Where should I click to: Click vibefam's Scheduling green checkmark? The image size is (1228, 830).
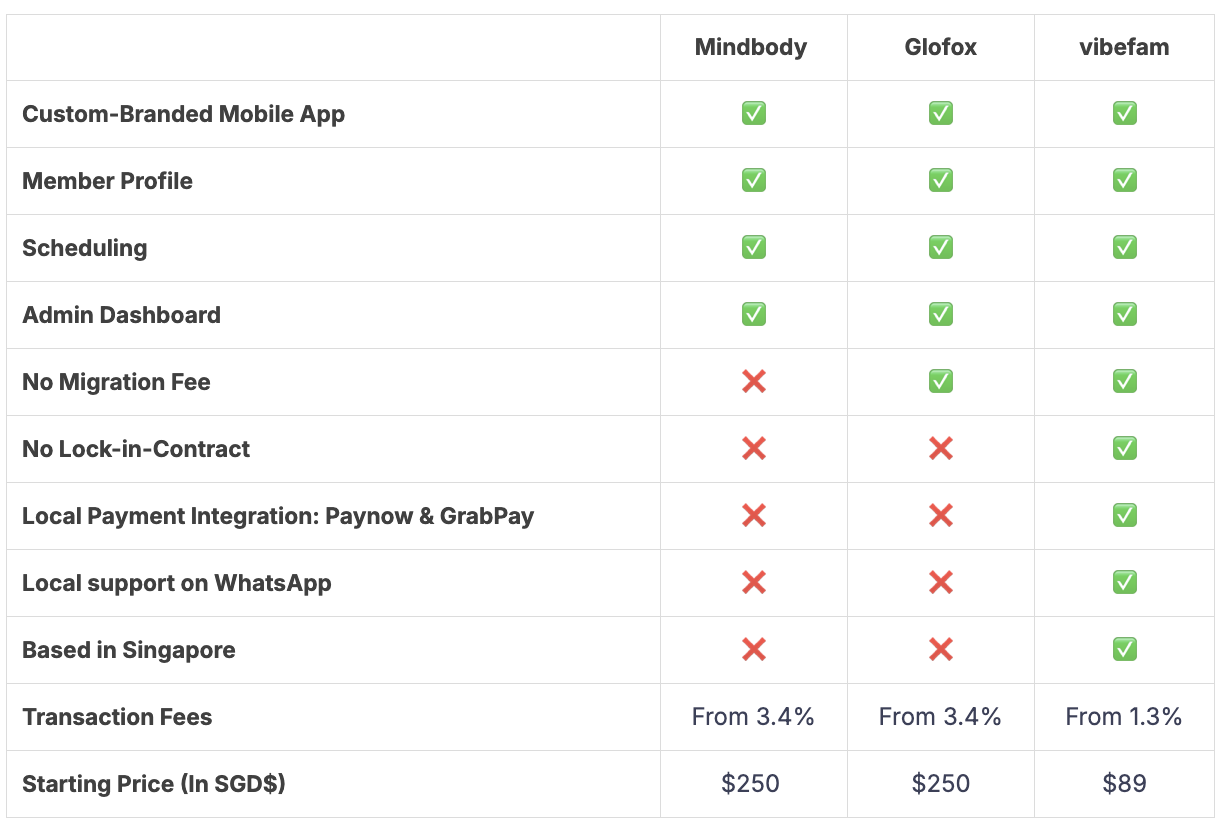click(1124, 248)
